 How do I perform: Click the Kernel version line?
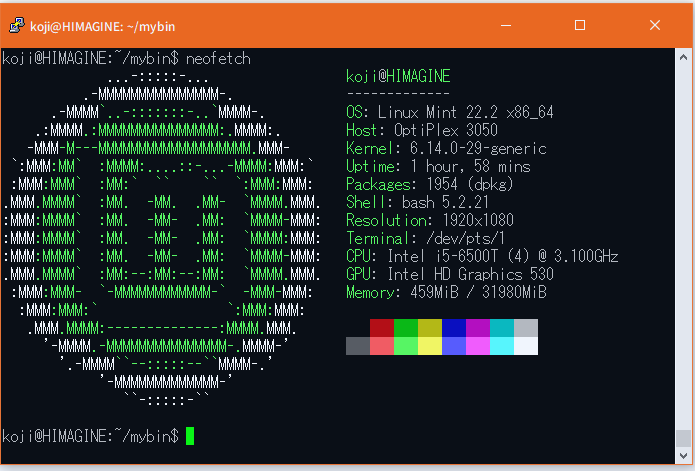coord(446,148)
